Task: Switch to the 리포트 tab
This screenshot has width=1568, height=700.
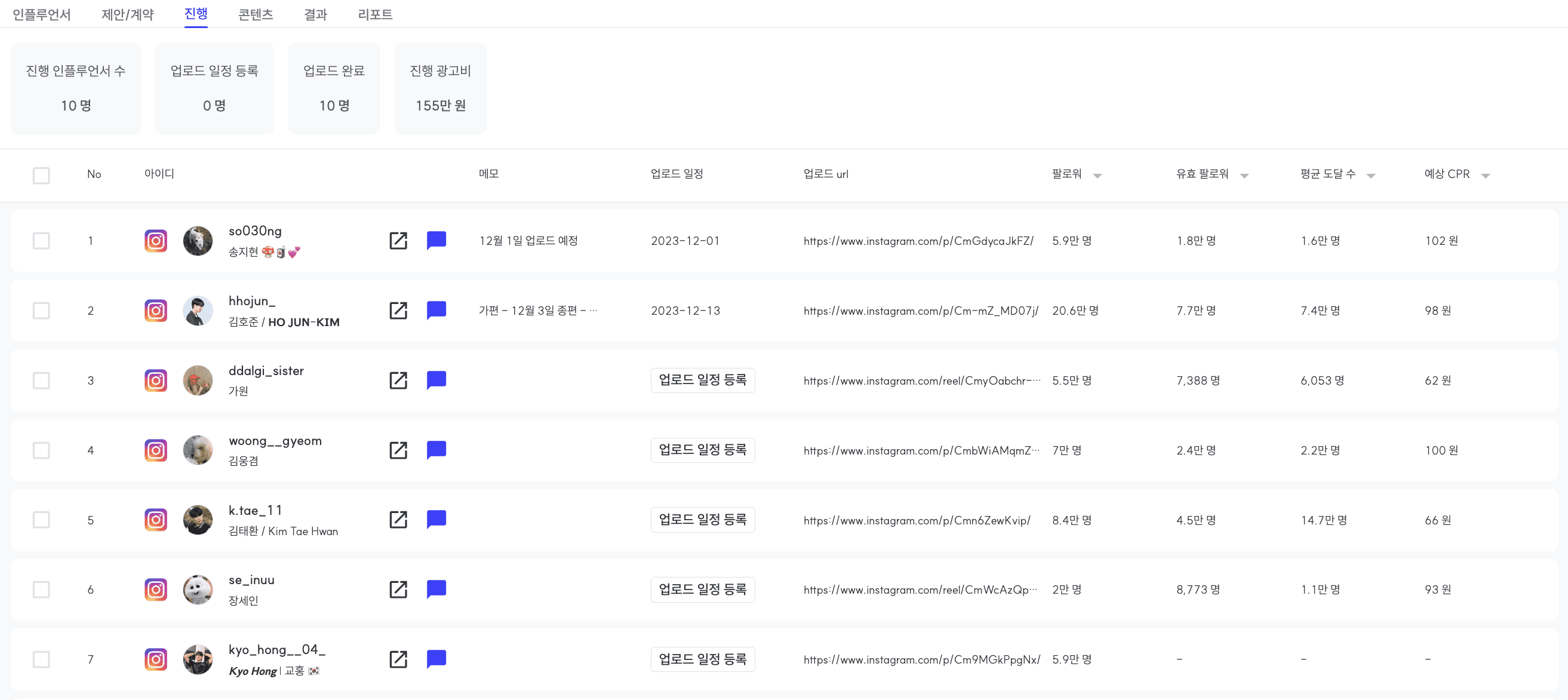Action: (x=375, y=14)
